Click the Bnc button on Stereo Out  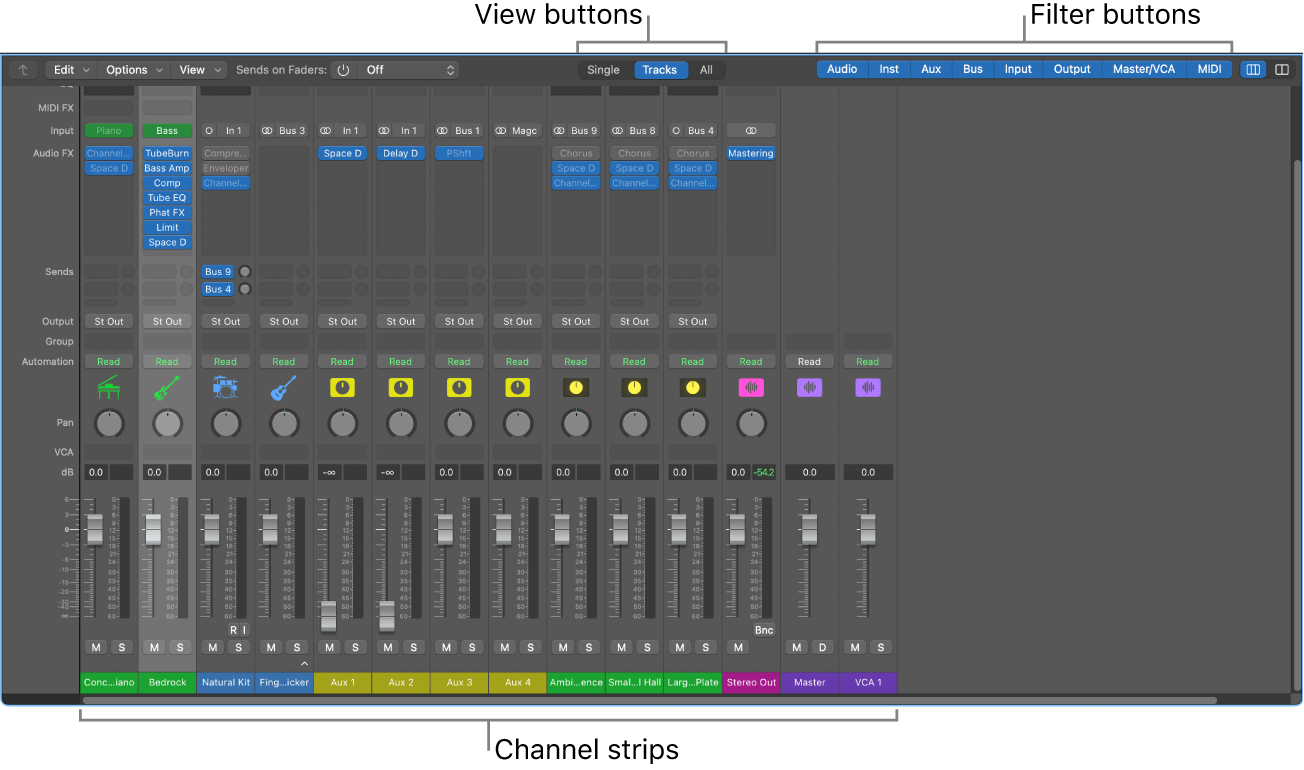coord(764,630)
